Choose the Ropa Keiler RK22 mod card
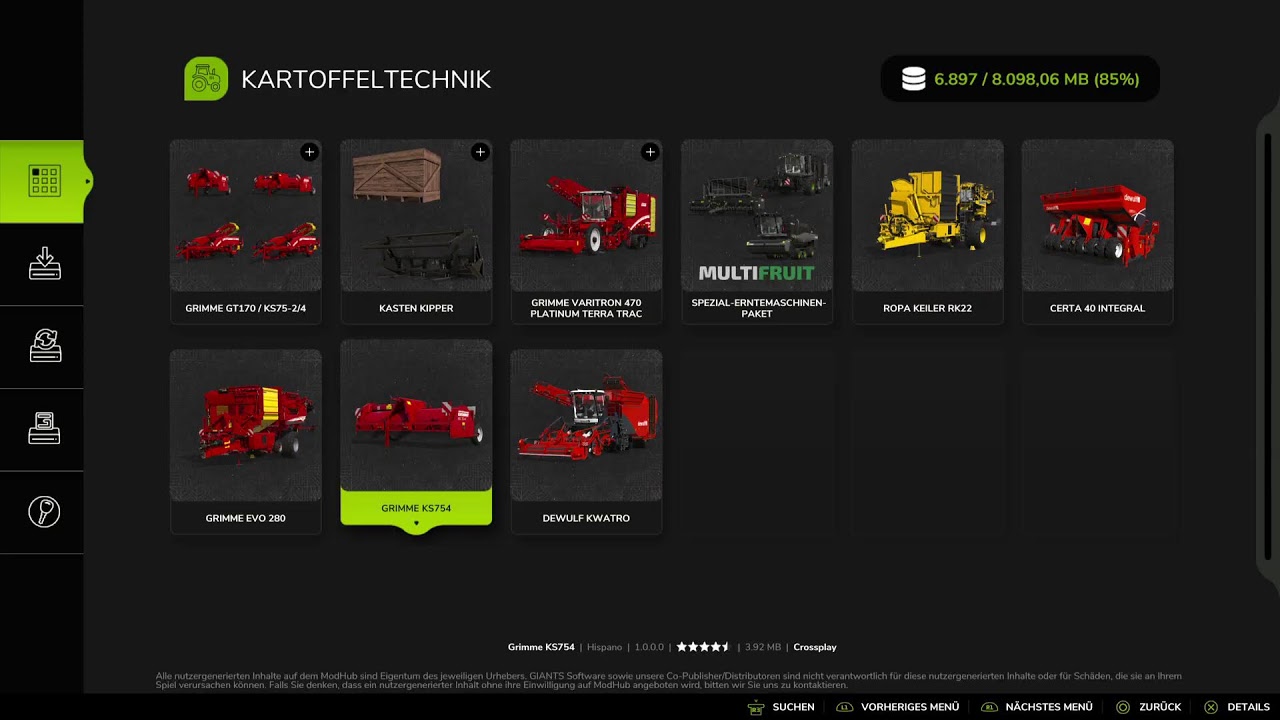Viewport: 1280px width, 720px height. 927,232
